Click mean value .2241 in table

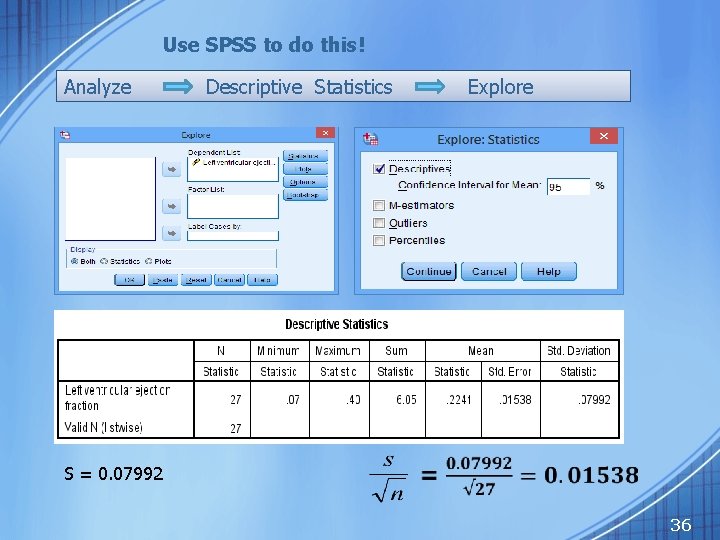(x=459, y=399)
